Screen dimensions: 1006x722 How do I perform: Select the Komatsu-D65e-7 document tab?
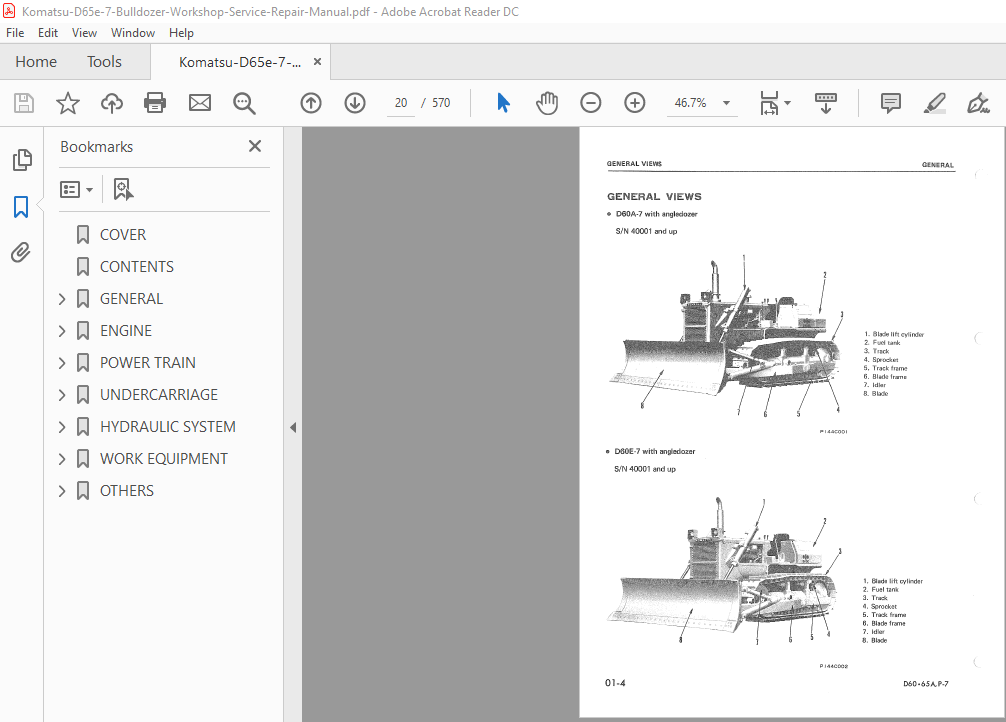(x=240, y=62)
